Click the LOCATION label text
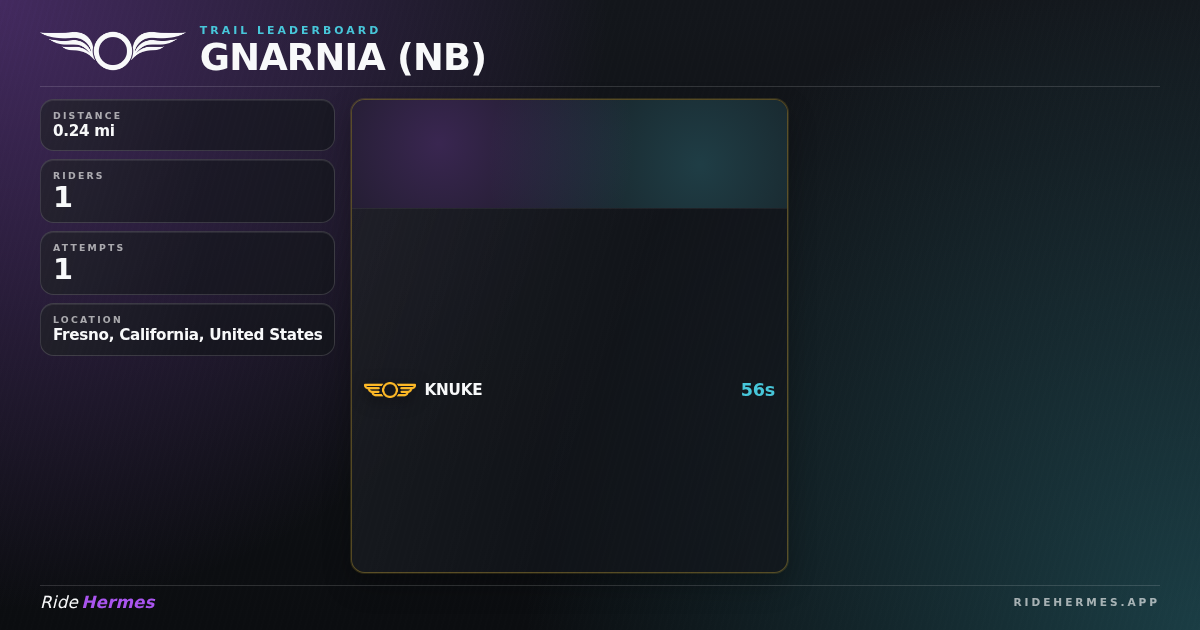Image resolution: width=1200 pixels, height=630 pixels. pyautogui.click(x=87, y=320)
